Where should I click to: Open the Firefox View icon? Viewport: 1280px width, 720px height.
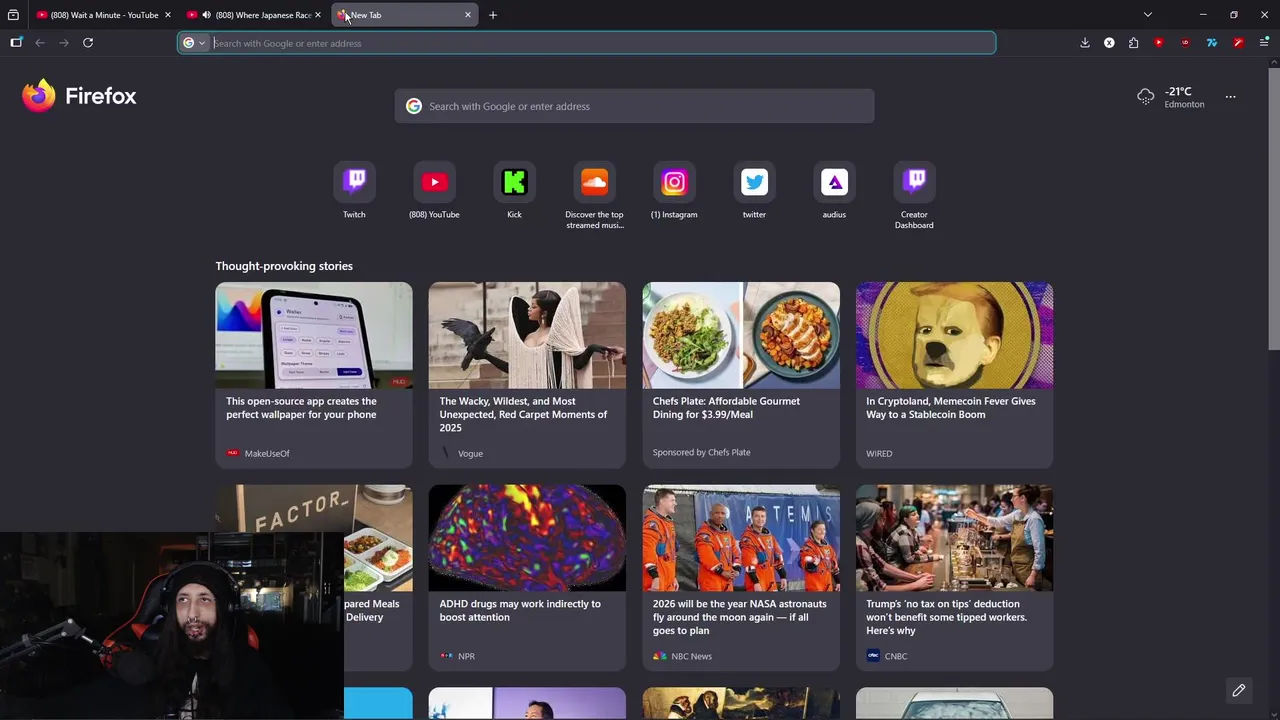click(13, 15)
